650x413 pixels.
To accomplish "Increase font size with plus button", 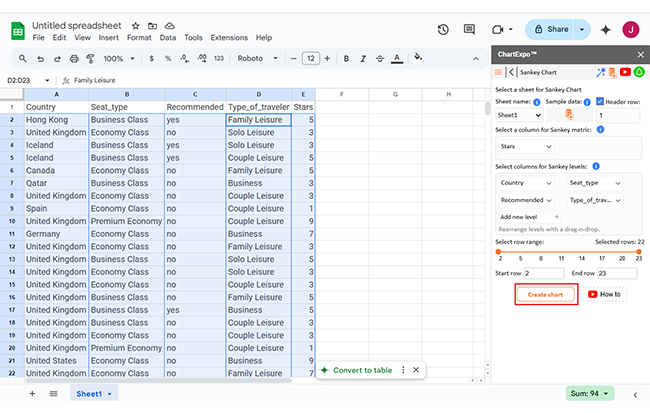I will point(327,58).
